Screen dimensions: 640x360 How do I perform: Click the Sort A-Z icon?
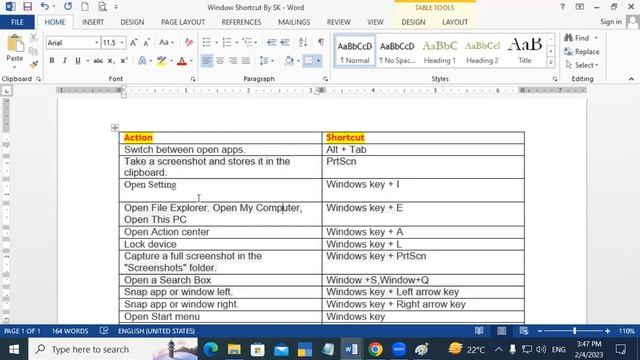coord(303,42)
